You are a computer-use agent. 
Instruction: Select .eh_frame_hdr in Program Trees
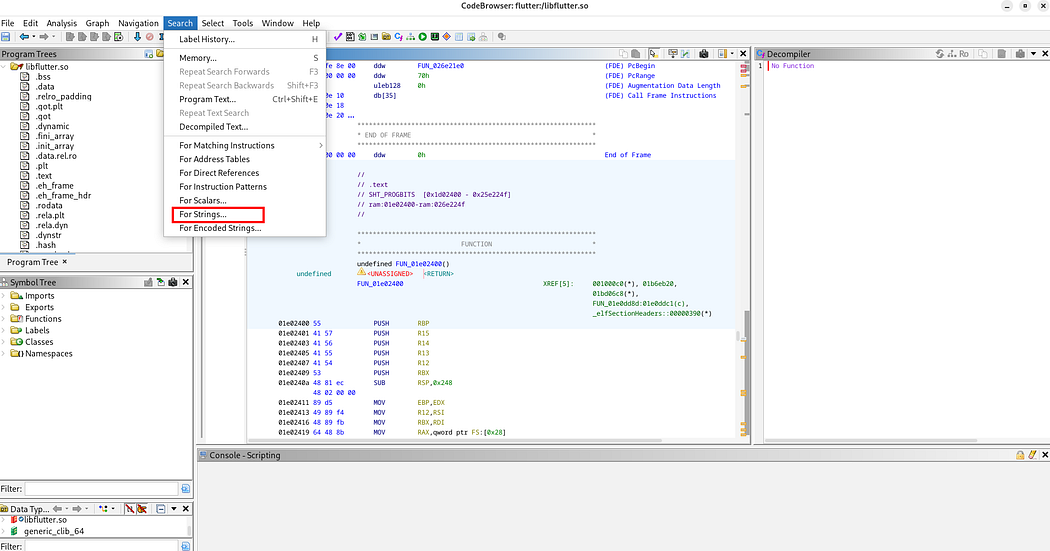pyautogui.click(x=63, y=195)
